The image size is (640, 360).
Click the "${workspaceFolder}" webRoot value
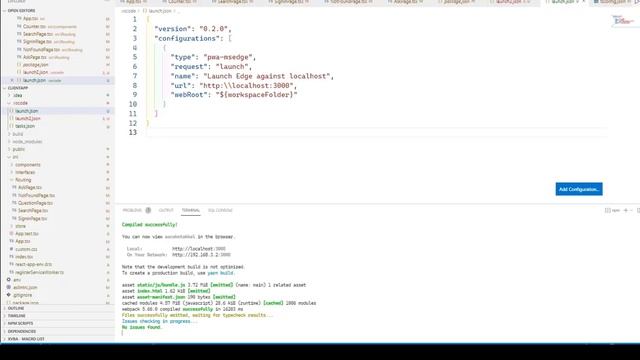(256, 95)
